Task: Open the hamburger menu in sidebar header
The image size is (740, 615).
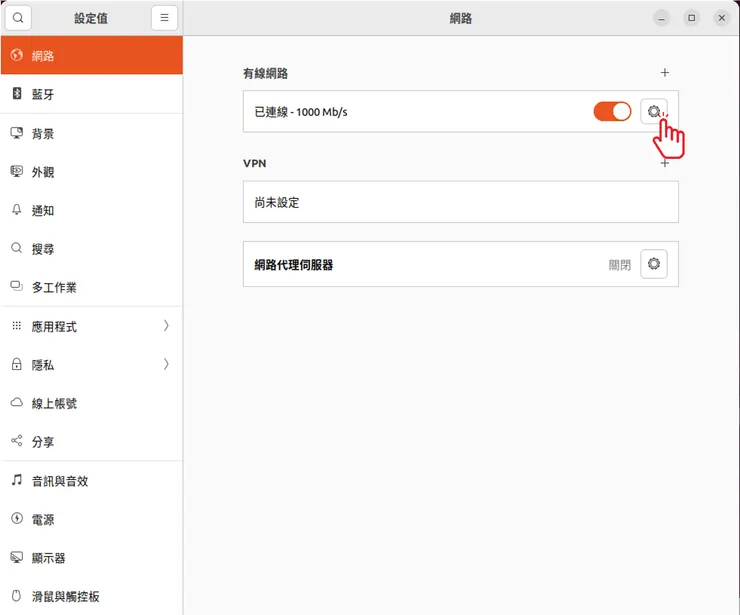Action: pyautogui.click(x=164, y=18)
